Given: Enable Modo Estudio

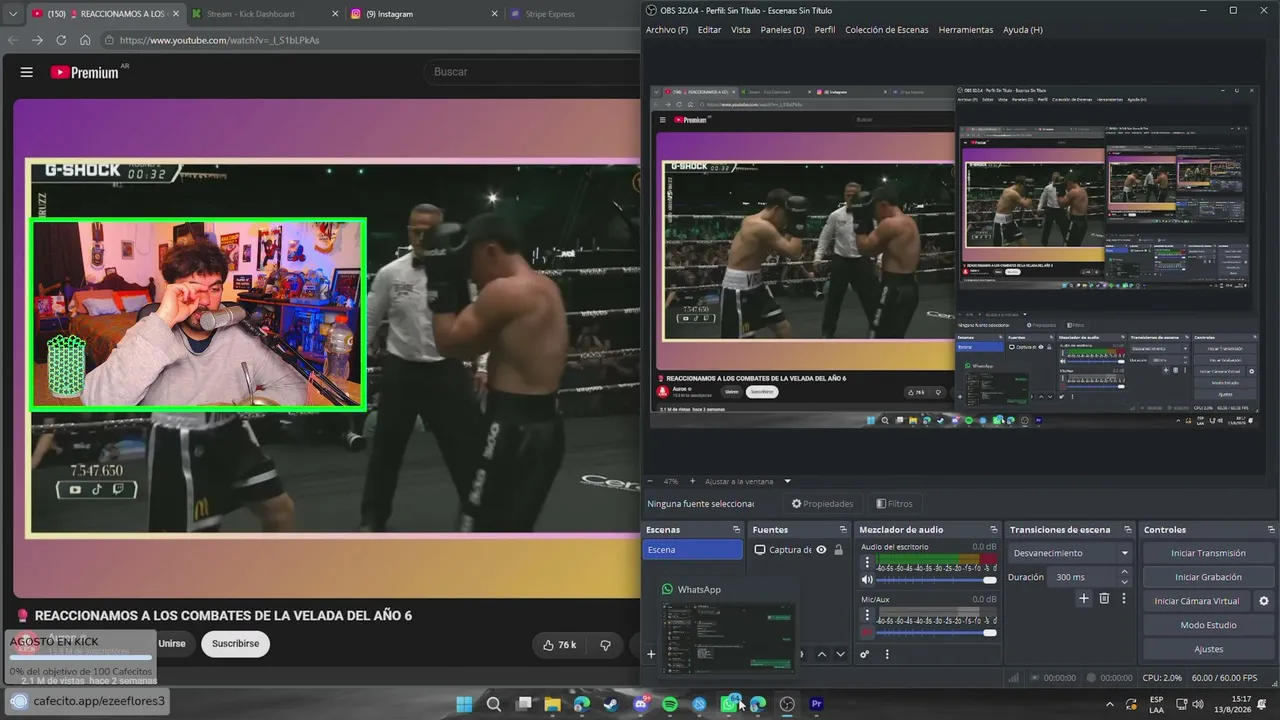Looking at the screenshot, I should click(1208, 625).
